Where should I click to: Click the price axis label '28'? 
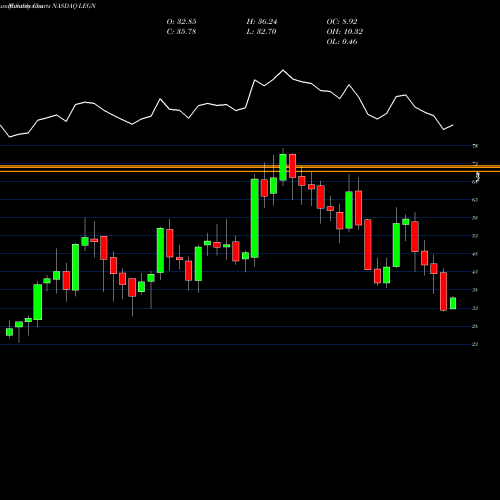[475, 326]
